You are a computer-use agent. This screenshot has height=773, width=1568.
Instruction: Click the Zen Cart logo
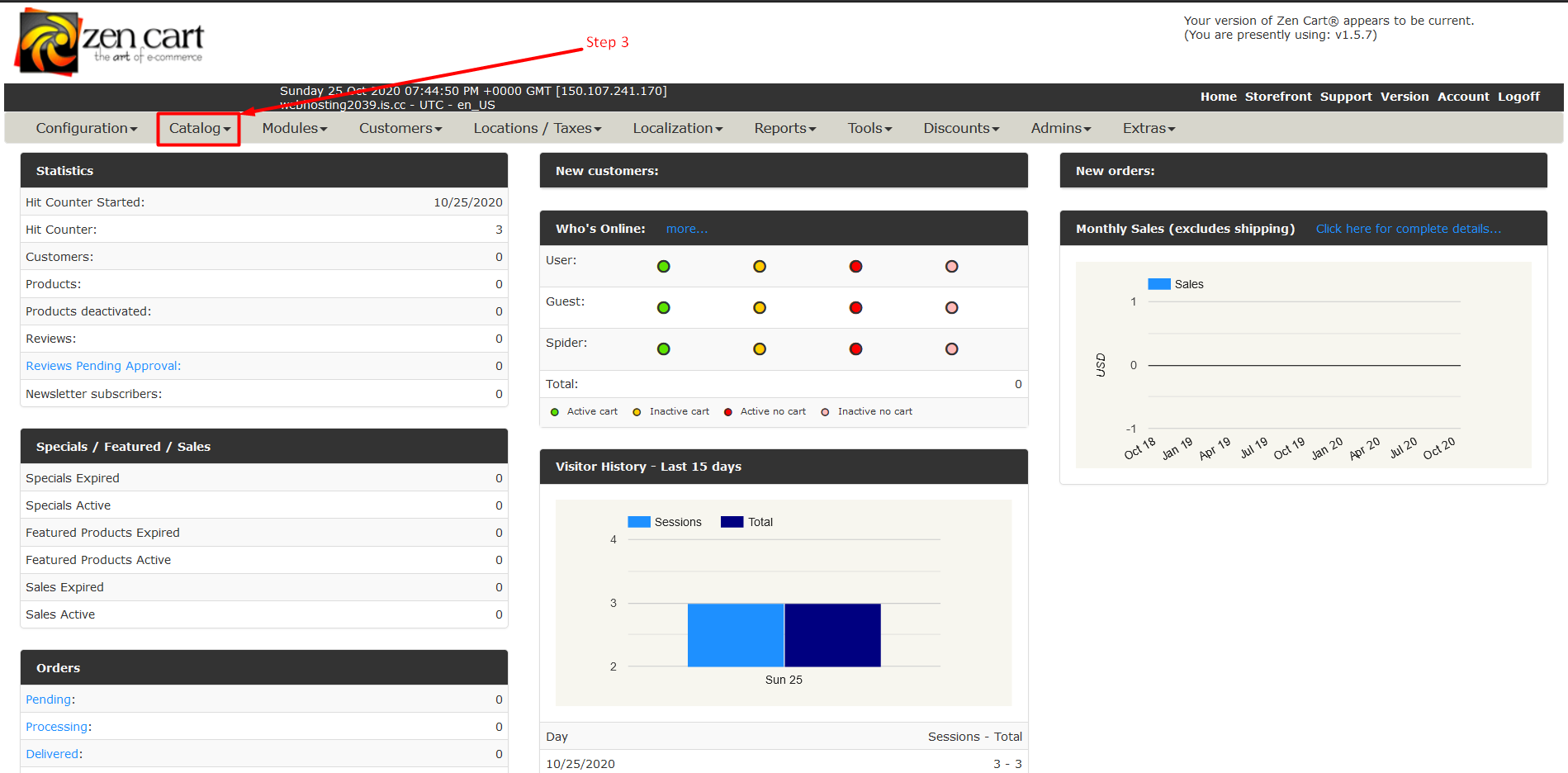pos(109,42)
